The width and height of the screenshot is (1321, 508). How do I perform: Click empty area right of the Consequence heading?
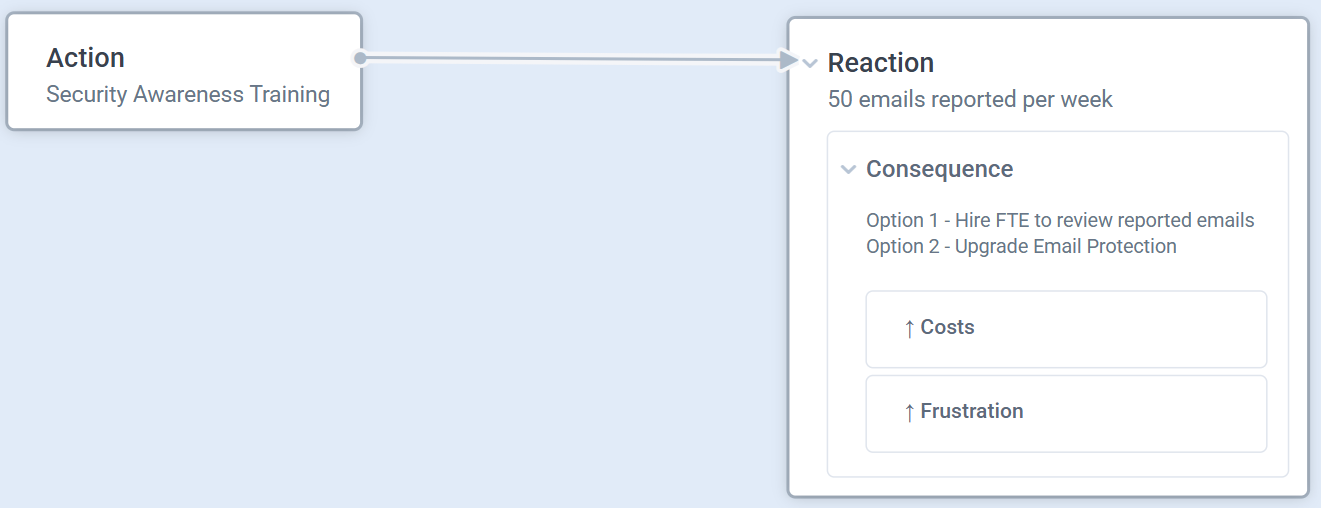pos(1150,170)
